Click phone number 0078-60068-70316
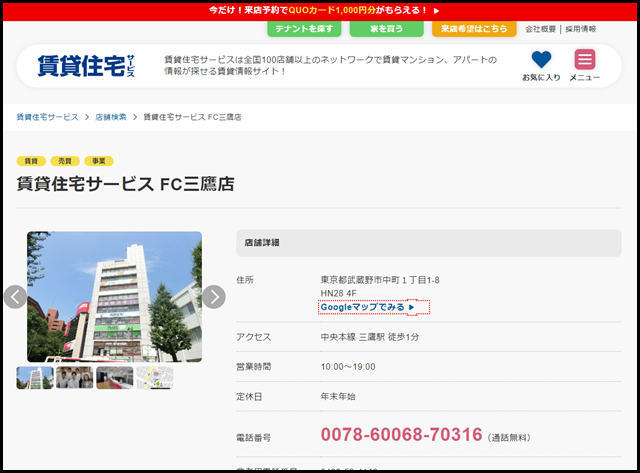Screen dimensions: 640x473 pyautogui.click(x=402, y=435)
